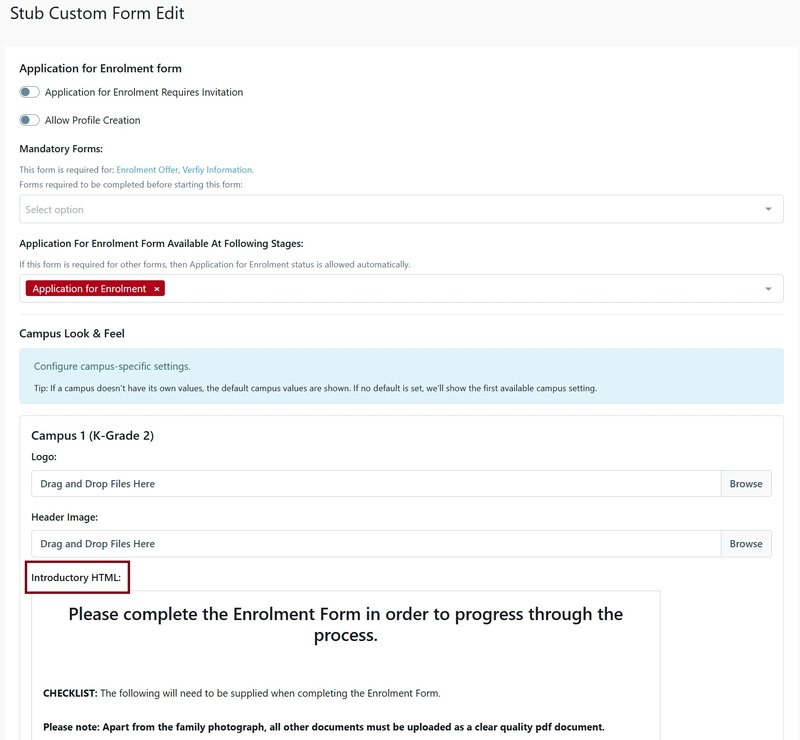Image resolution: width=800 pixels, height=740 pixels.
Task: Click the Logo drag and drop area
Action: (300, 483)
